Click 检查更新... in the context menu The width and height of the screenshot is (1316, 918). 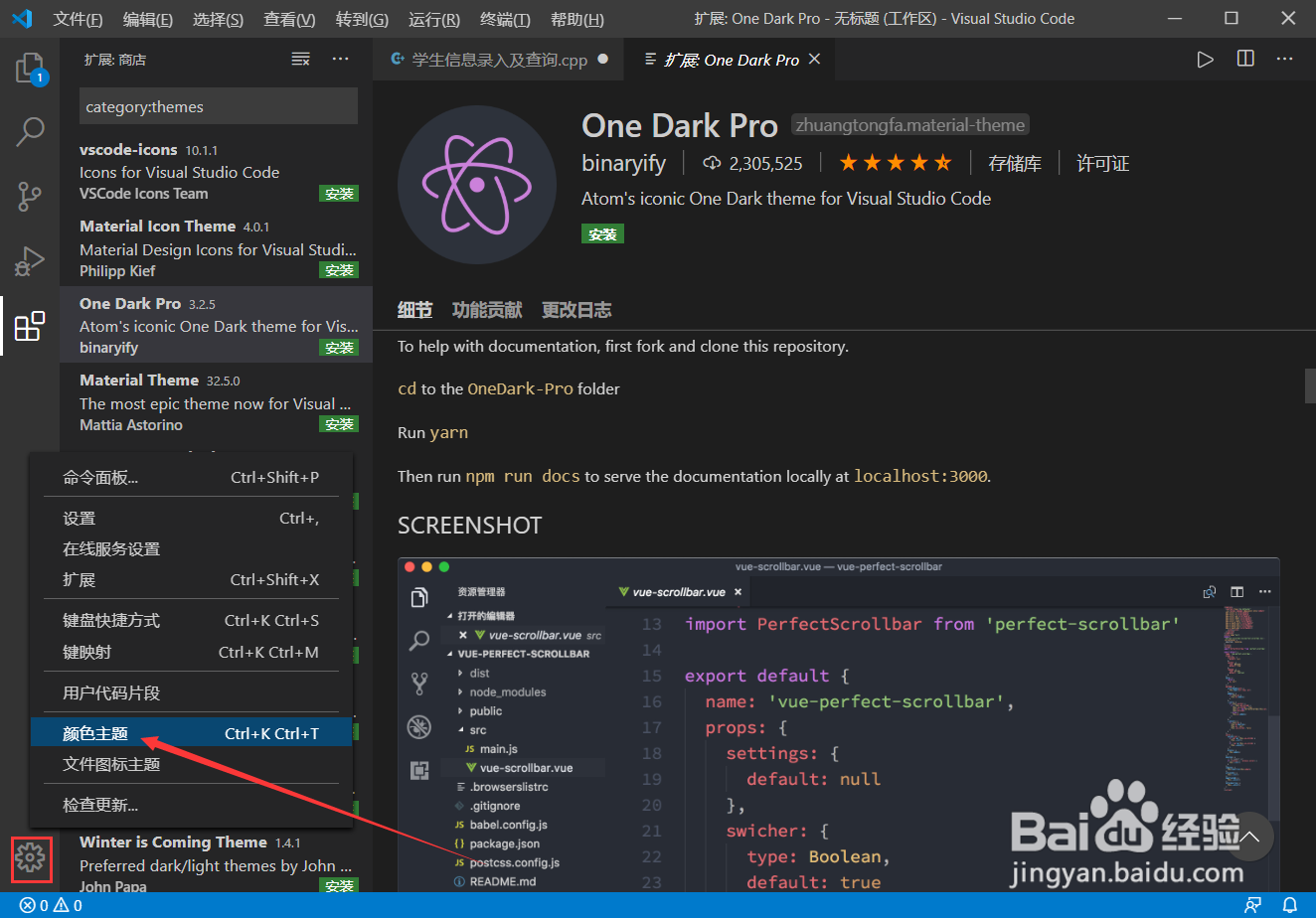pyautogui.click(x=191, y=806)
